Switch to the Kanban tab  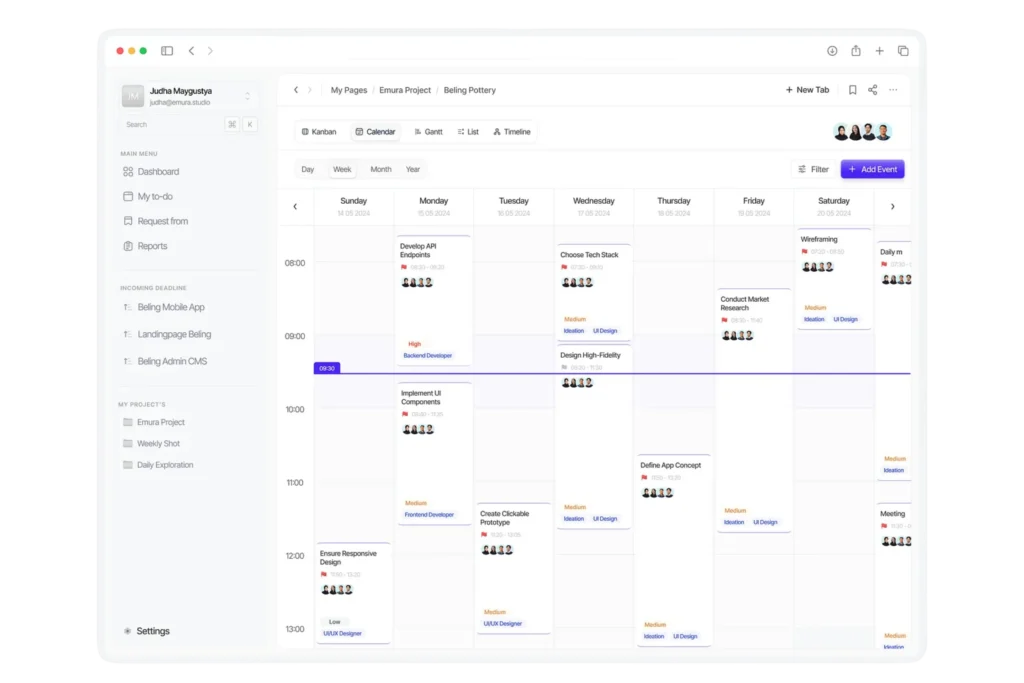coord(319,132)
